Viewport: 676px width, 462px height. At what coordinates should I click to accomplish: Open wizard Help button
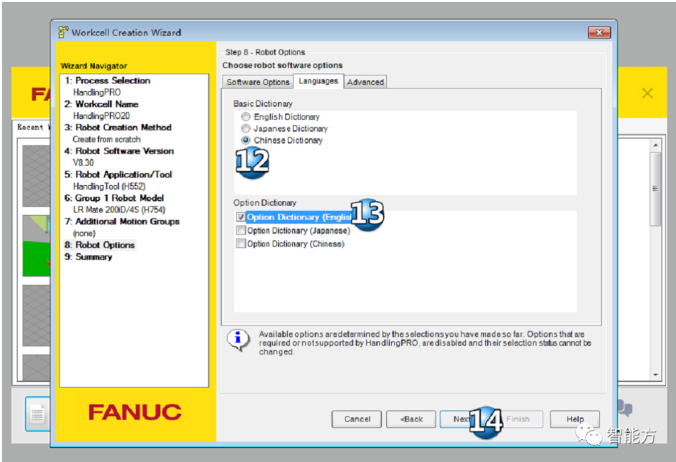click(x=575, y=419)
